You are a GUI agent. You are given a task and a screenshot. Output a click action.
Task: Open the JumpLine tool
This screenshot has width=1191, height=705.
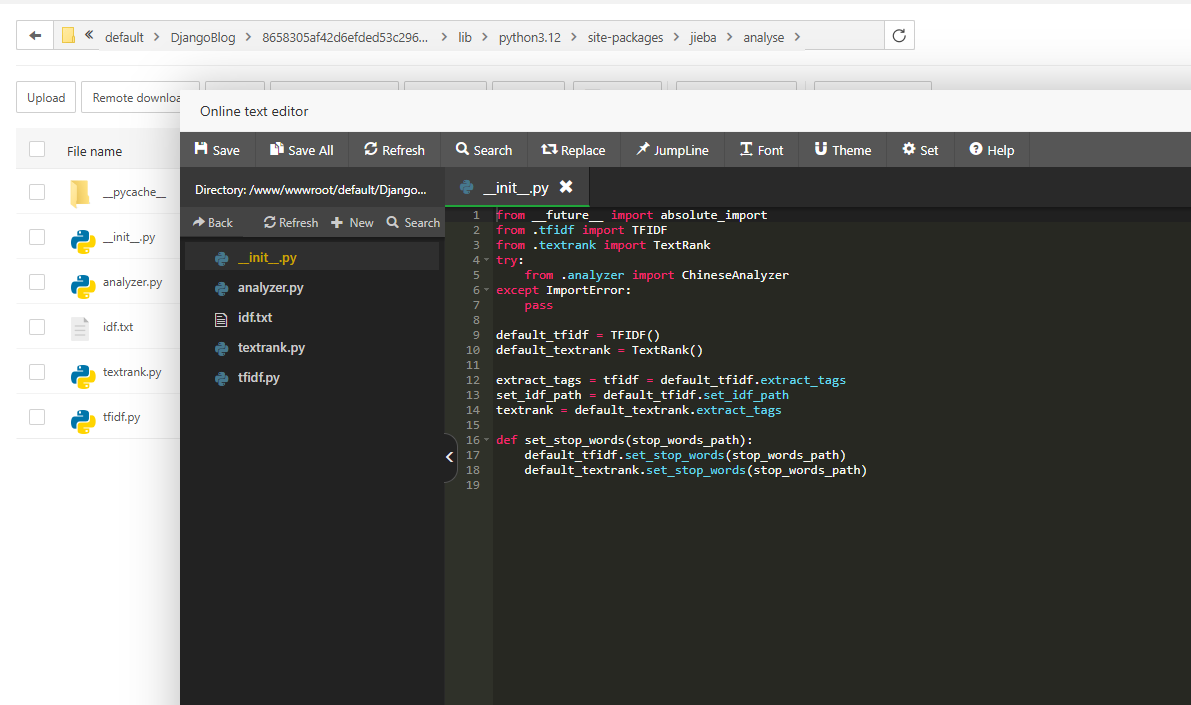(671, 150)
